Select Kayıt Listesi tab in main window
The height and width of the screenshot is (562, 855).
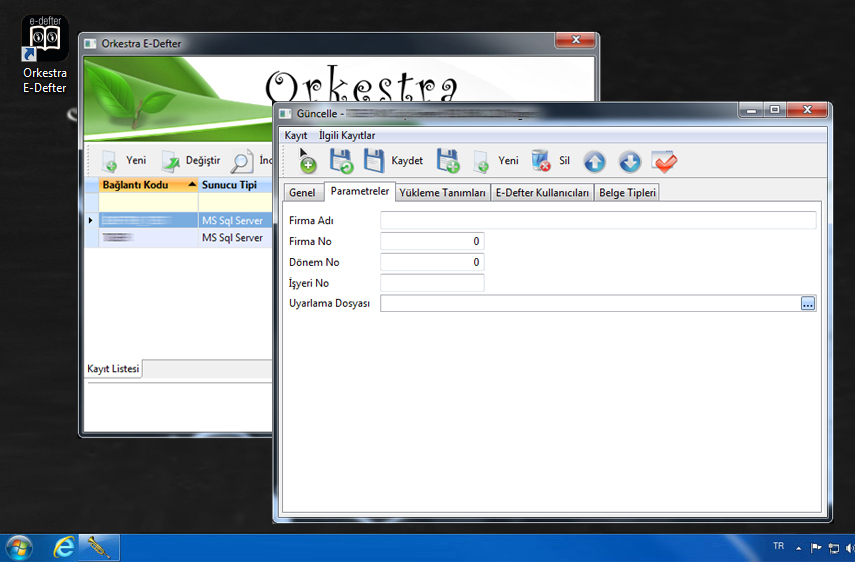coord(113,368)
